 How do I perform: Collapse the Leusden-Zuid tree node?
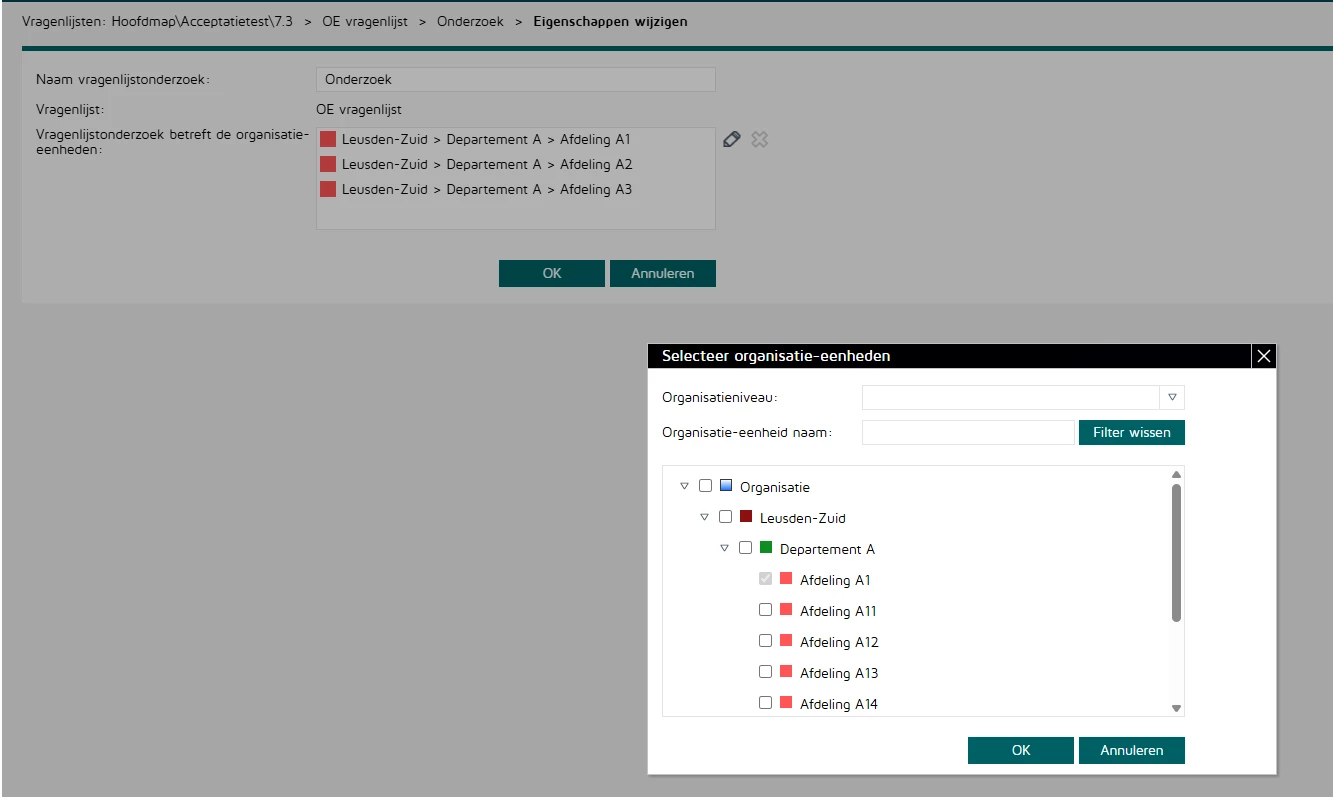[x=705, y=518]
